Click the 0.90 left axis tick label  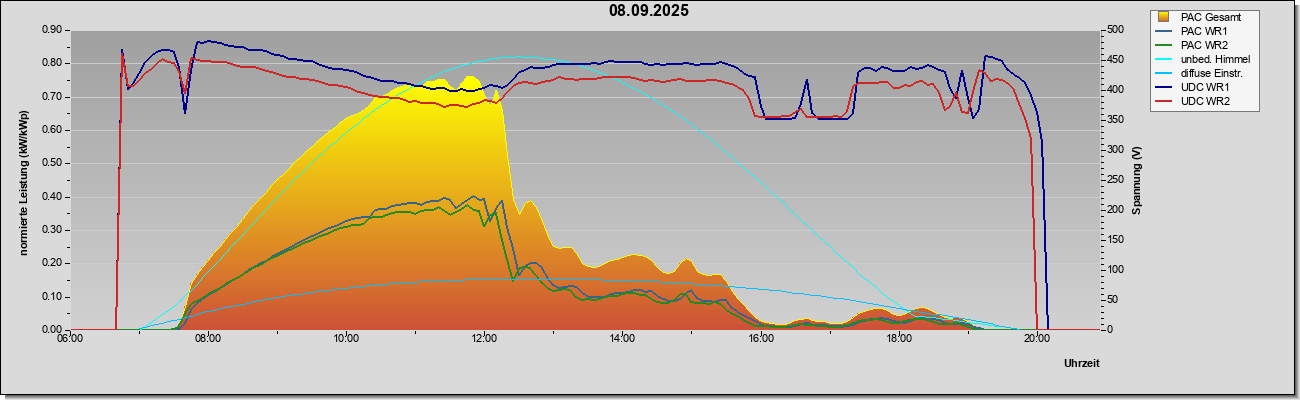point(52,30)
